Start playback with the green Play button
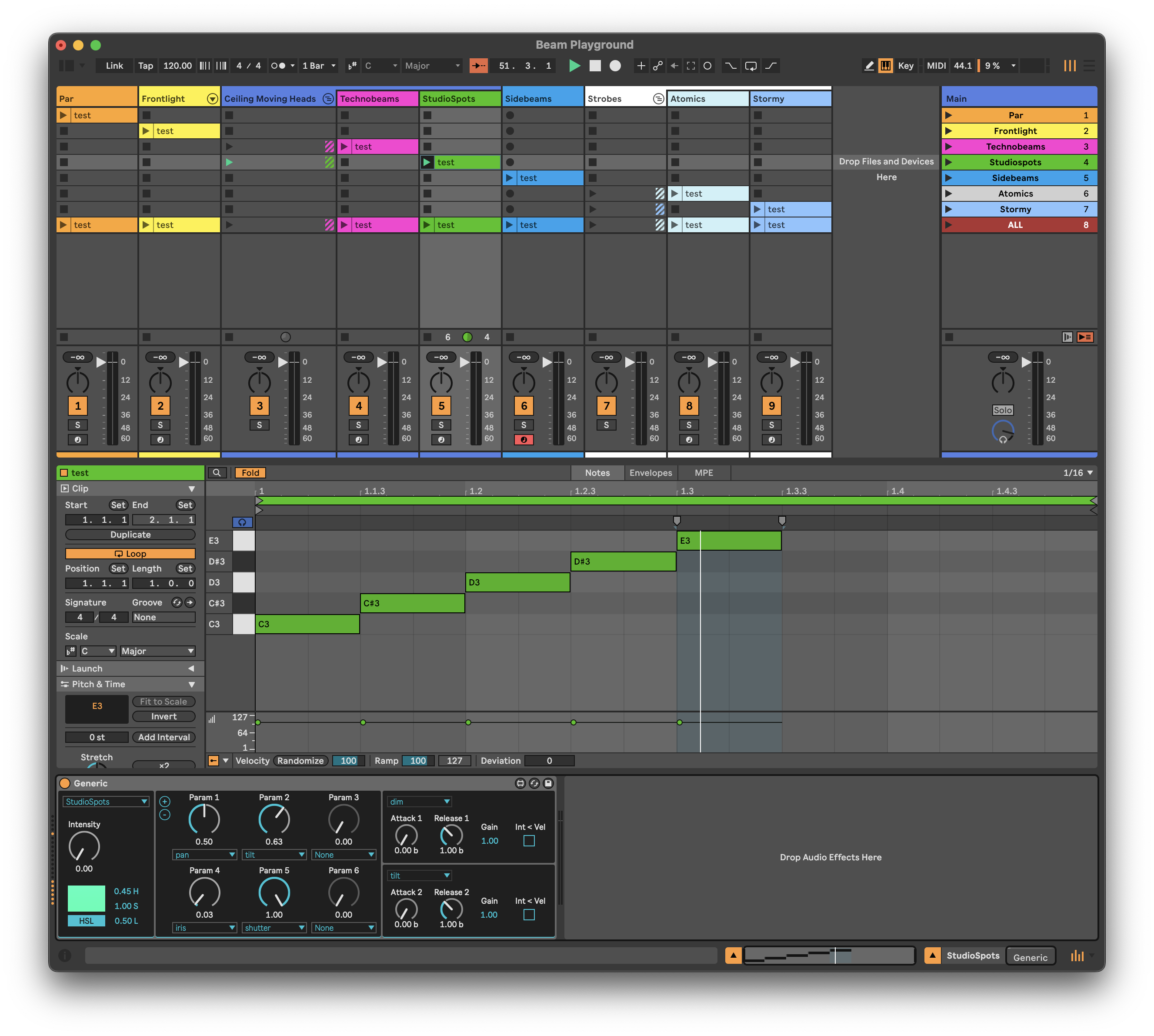Viewport: 1154px width, 1036px height. click(x=575, y=66)
